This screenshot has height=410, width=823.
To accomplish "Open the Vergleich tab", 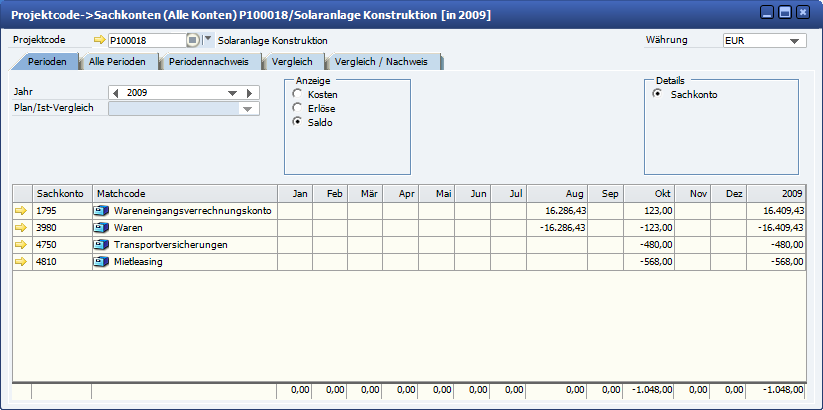I will click(x=292, y=62).
